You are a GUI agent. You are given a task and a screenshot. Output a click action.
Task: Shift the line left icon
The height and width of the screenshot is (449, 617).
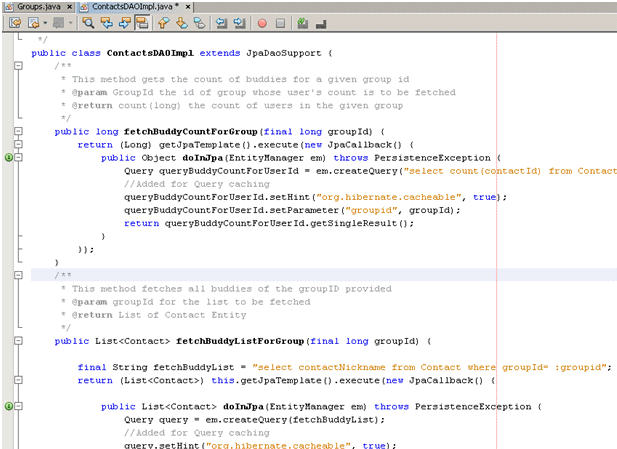[222, 23]
